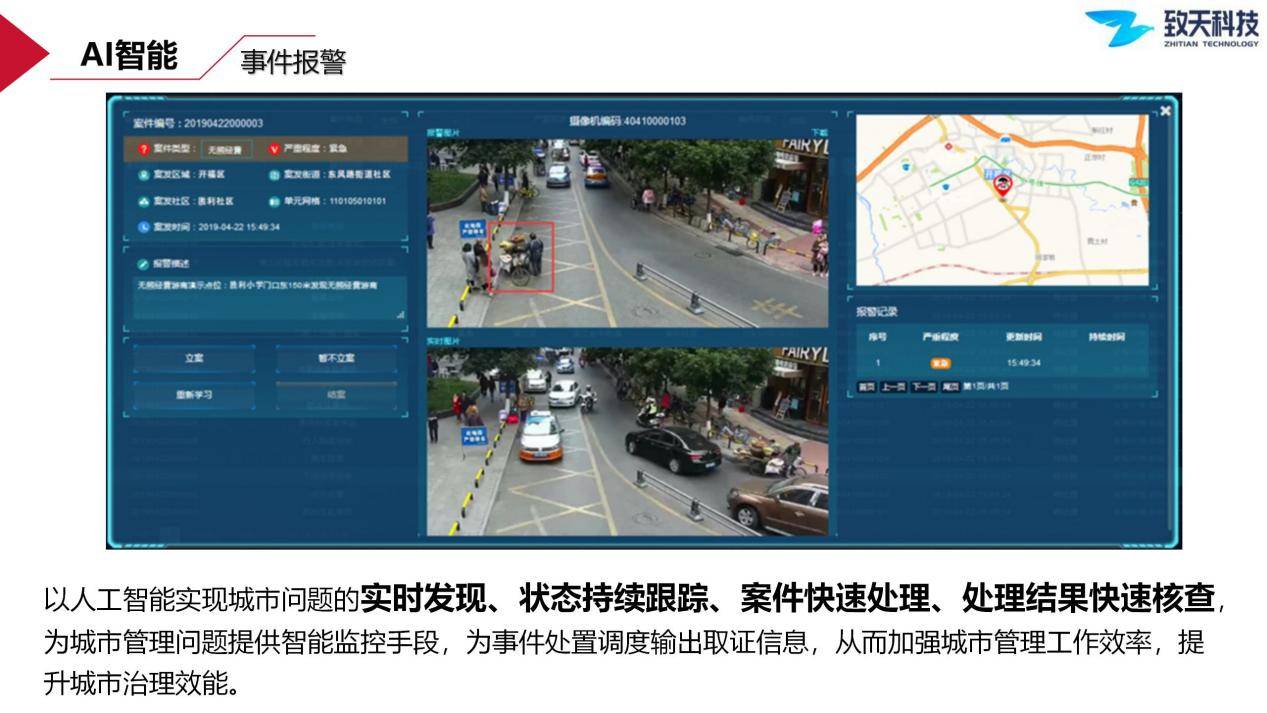This screenshot has height=713, width=1267.
Task: Click the download link above alarm picture
Action: pyautogui.click(x=820, y=131)
